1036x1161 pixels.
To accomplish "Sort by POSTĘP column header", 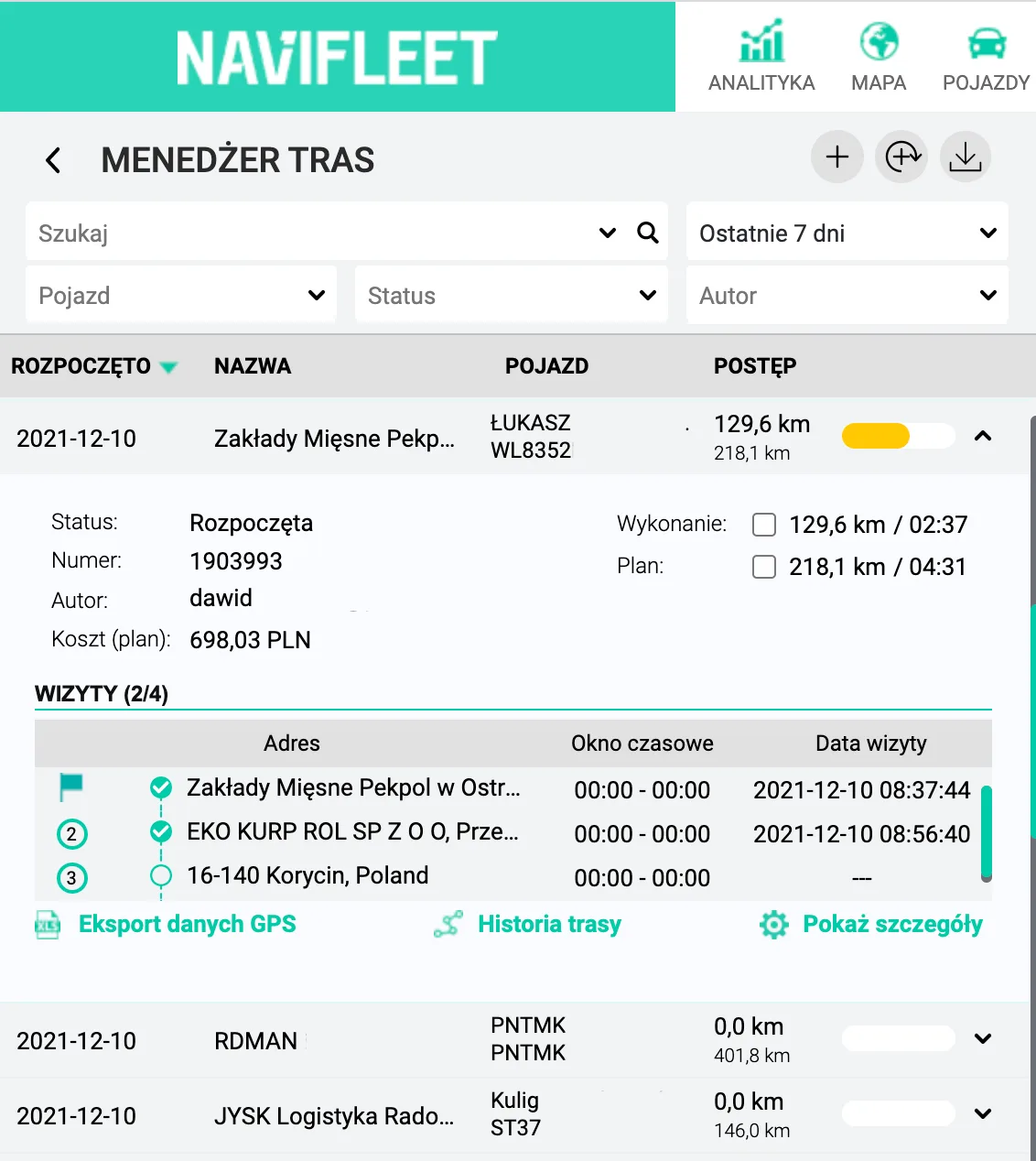I will point(755,366).
